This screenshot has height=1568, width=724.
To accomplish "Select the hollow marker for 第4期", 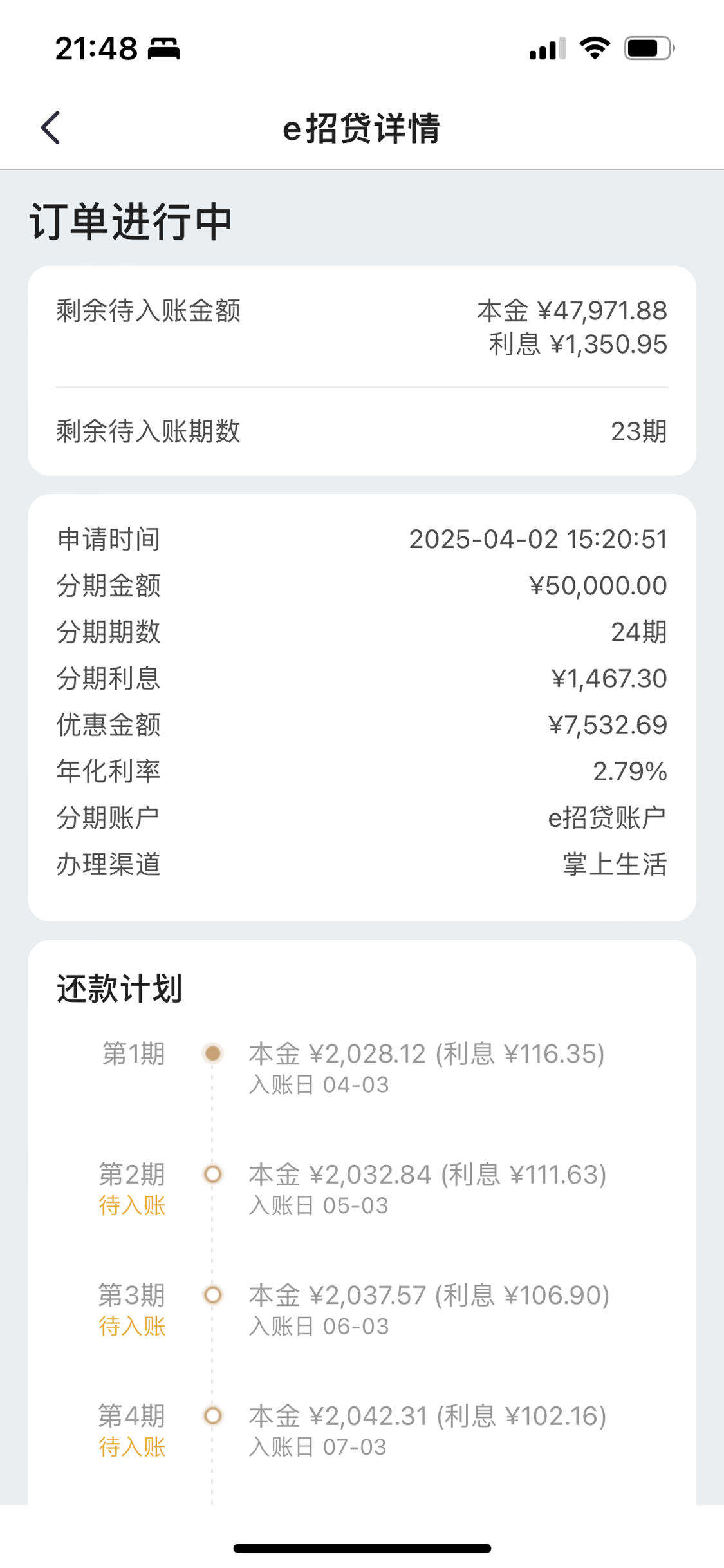I will pos(212,1415).
